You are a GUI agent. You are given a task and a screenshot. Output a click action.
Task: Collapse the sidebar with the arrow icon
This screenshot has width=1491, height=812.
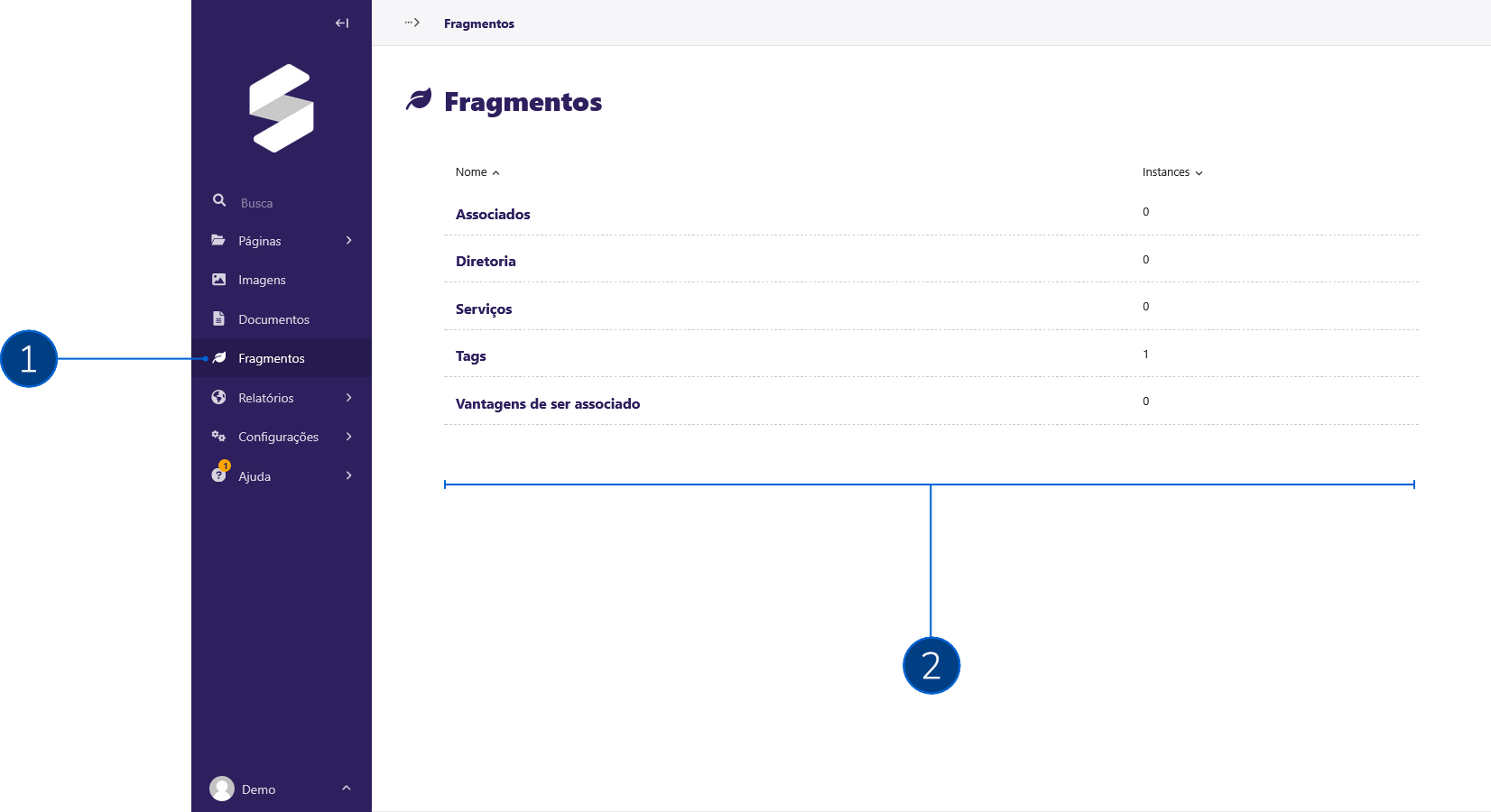[x=341, y=23]
